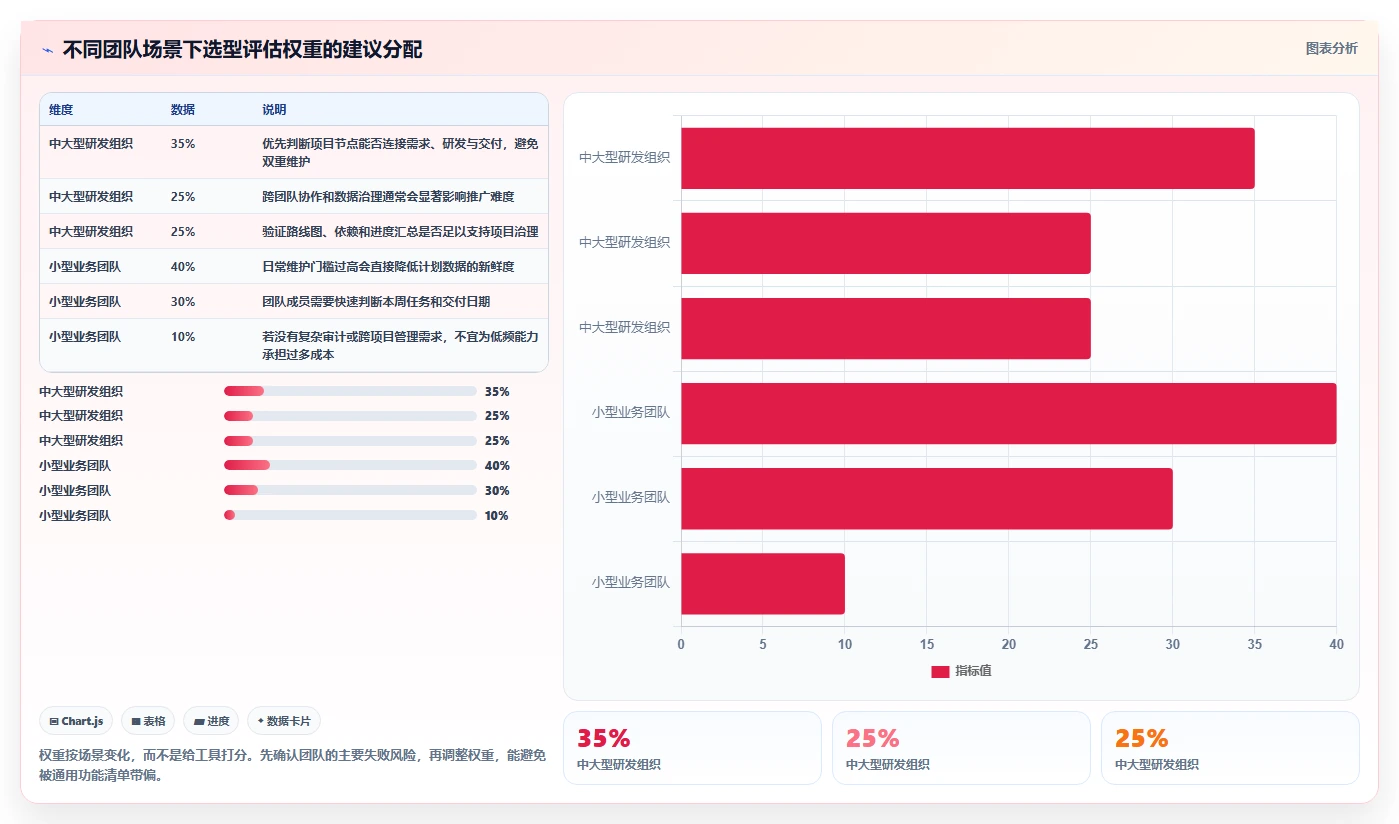Click the 数据 column header
This screenshot has width=1399, height=824.
tap(183, 110)
